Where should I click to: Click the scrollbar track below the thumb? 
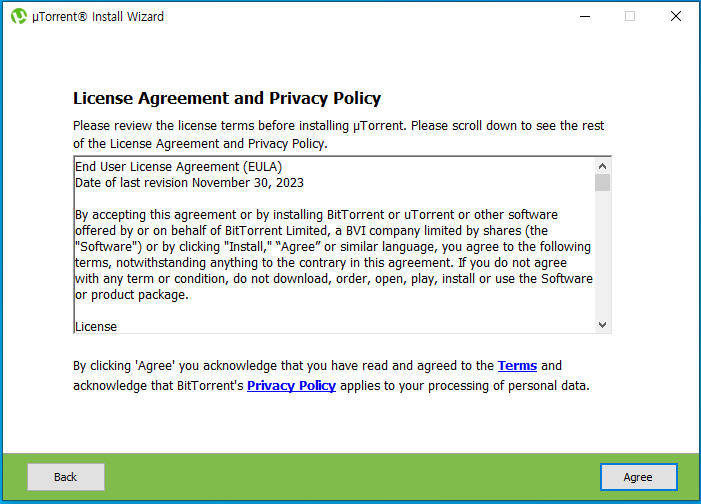602,254
